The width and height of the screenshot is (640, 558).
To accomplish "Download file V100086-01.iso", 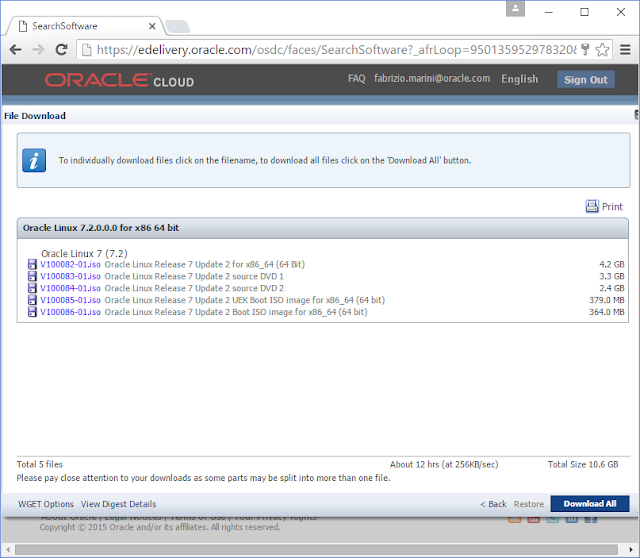I will pyautogui.click(x=70, y=312).
